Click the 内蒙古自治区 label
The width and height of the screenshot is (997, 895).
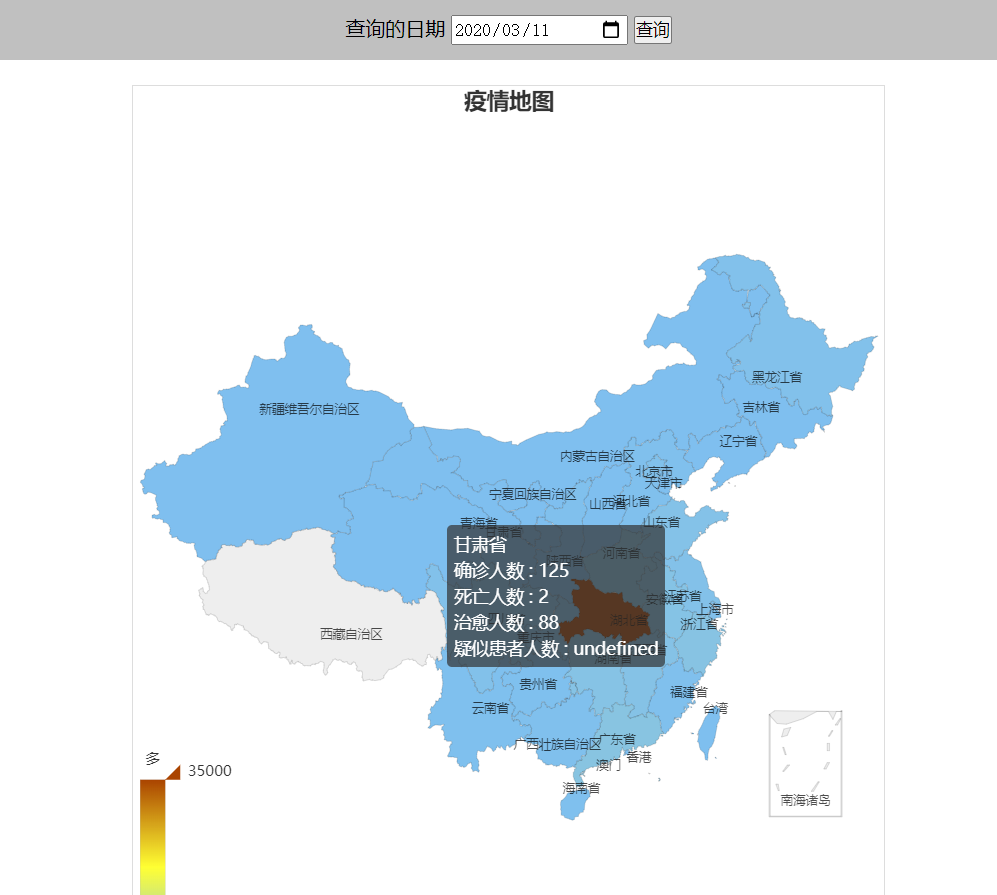(x=597, y=456)
